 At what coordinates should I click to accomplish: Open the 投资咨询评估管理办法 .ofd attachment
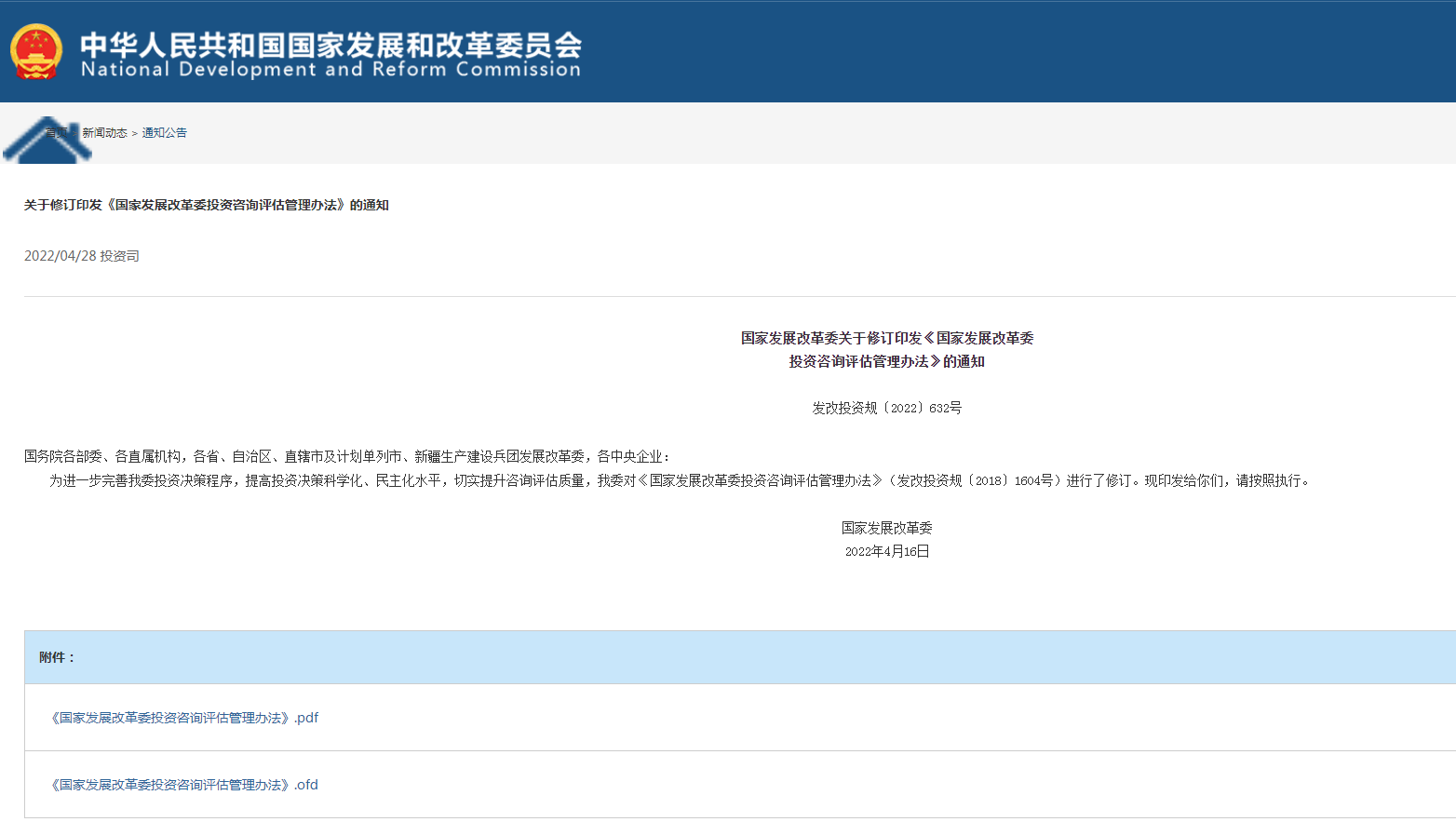[183, 785]
